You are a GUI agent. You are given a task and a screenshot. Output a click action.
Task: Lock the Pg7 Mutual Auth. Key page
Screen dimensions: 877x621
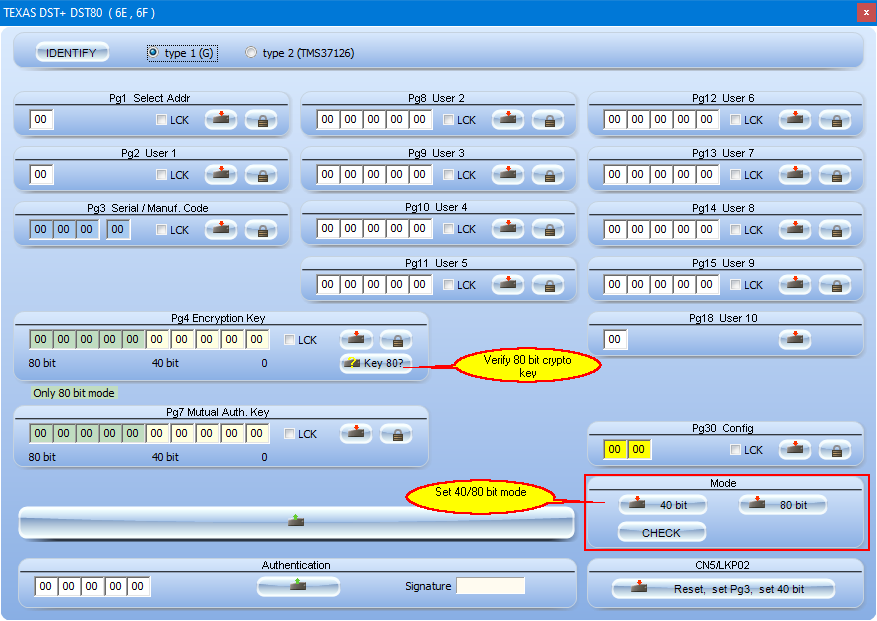pos(397,434)
